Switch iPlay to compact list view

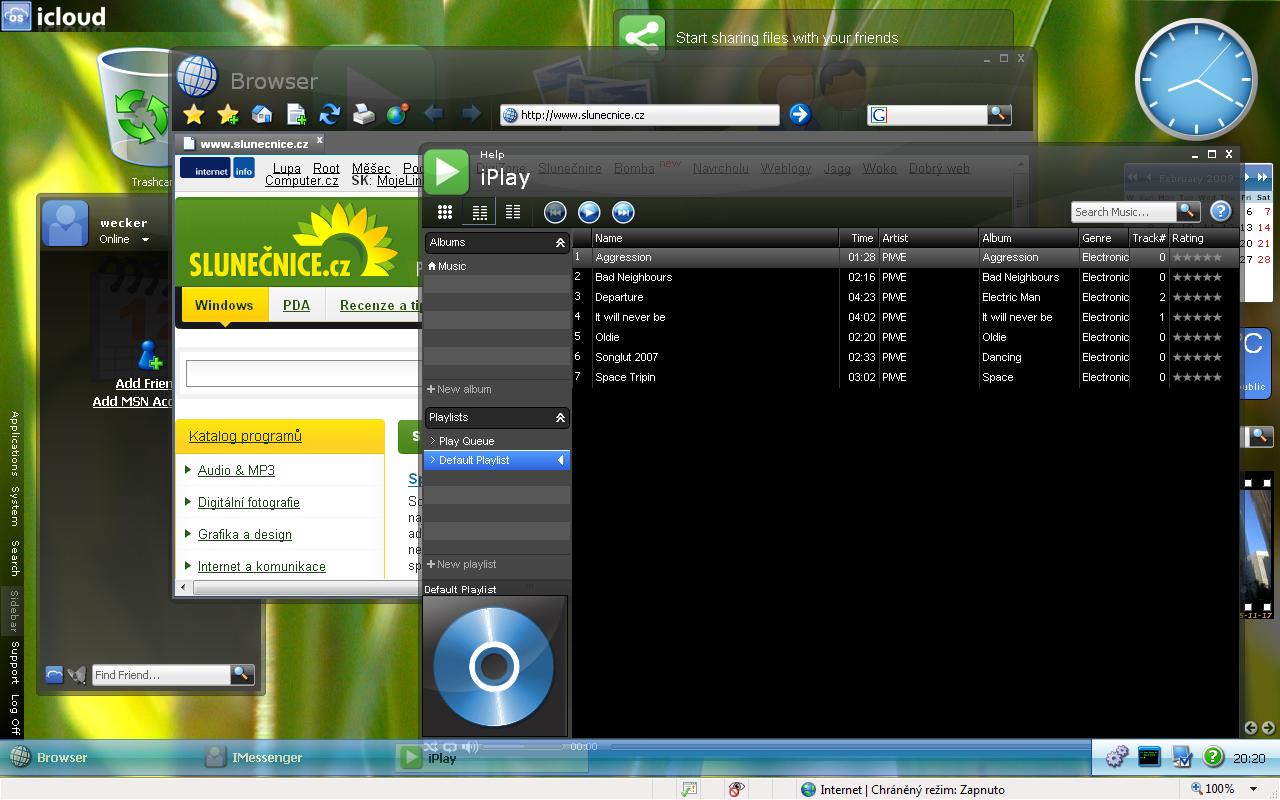pyautogui.click(x=513, y=212)
